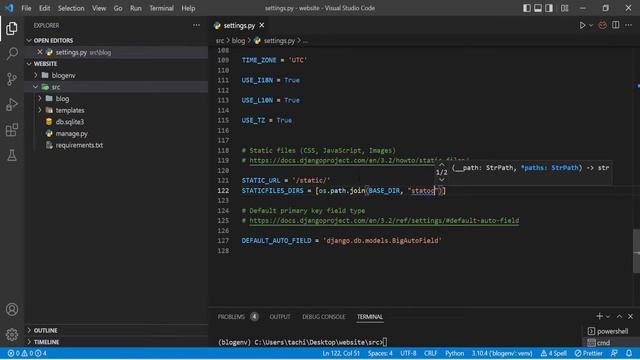The image size is (640, 360).
Task: Open the Help menu
Action: click(x=188, y=8)
